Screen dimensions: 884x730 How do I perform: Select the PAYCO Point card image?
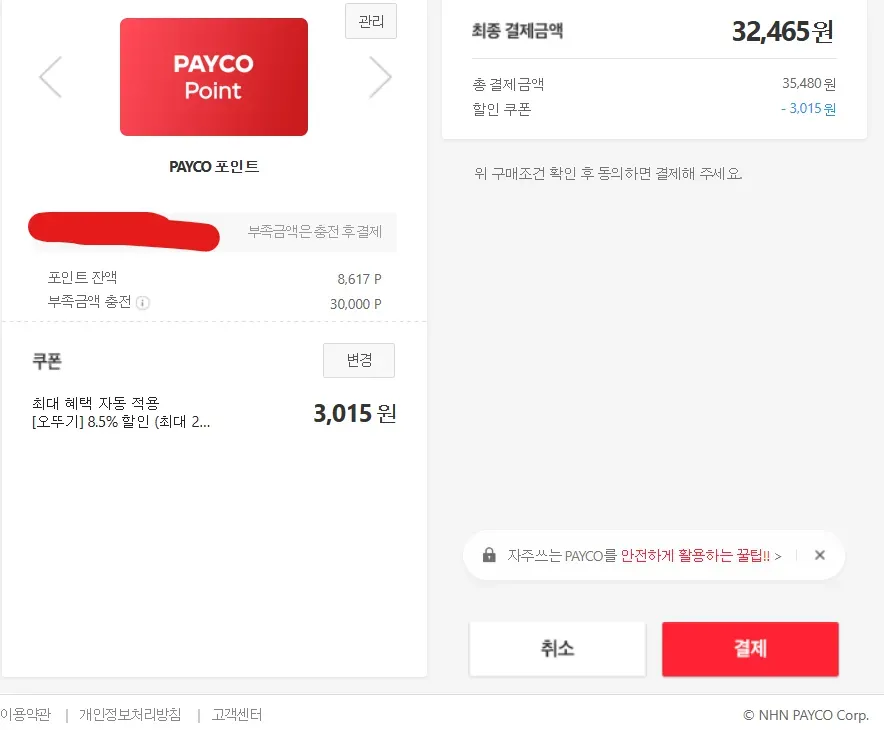[x=214, y=77]
